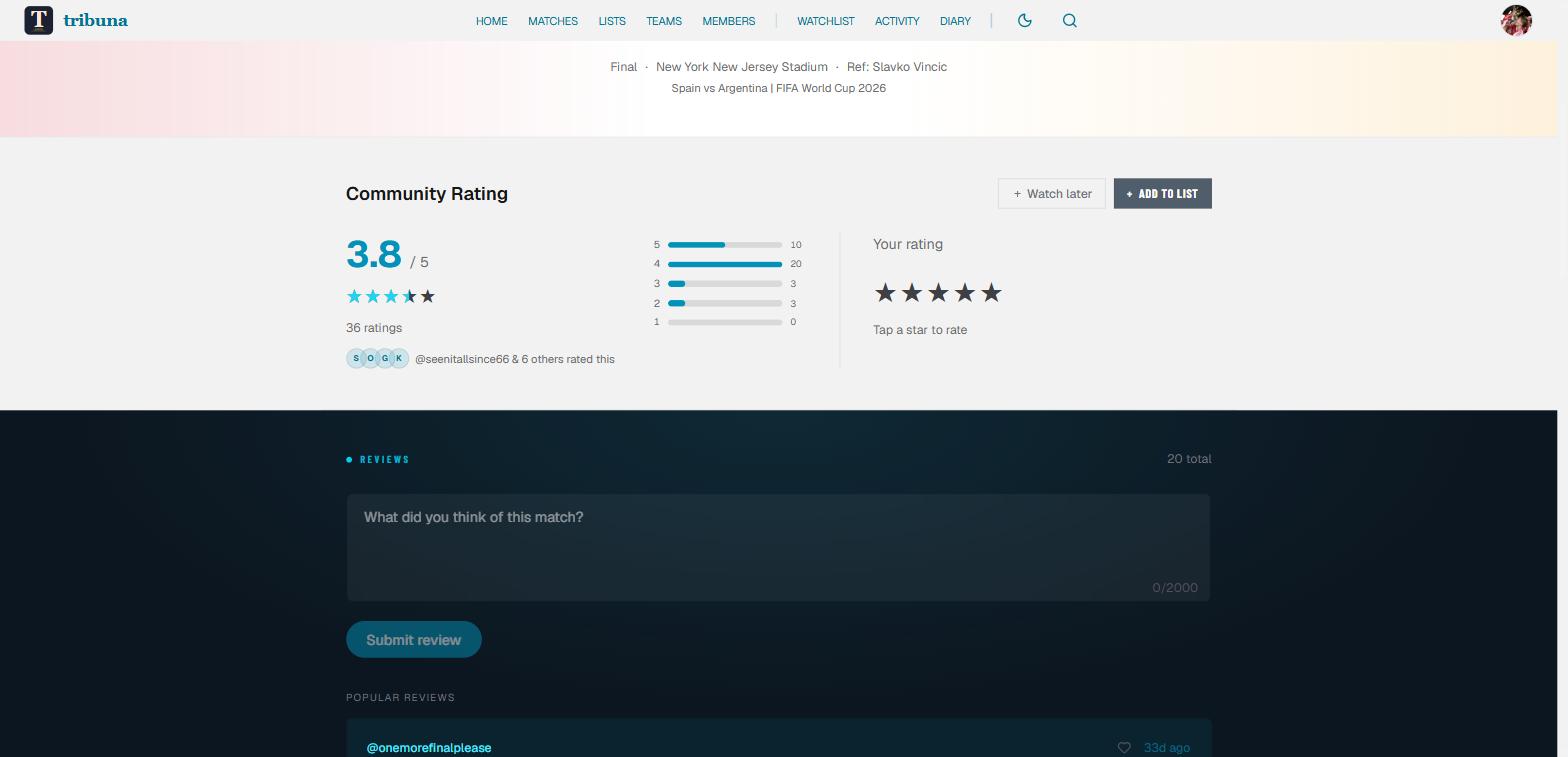1568x757 pixels.
Task: Rate the match four stars
Action: [964, 292]
